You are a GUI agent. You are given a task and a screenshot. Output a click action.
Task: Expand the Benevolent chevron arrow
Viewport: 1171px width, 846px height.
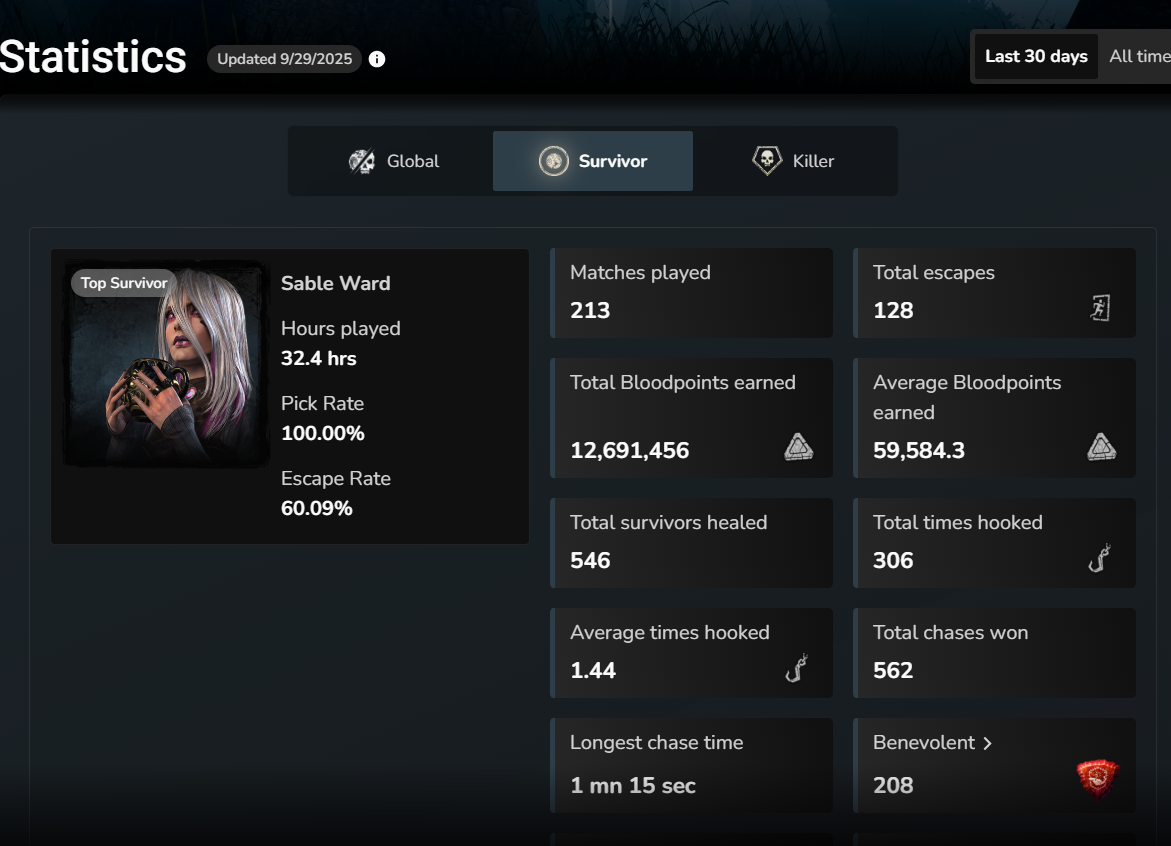pos(987,743)
